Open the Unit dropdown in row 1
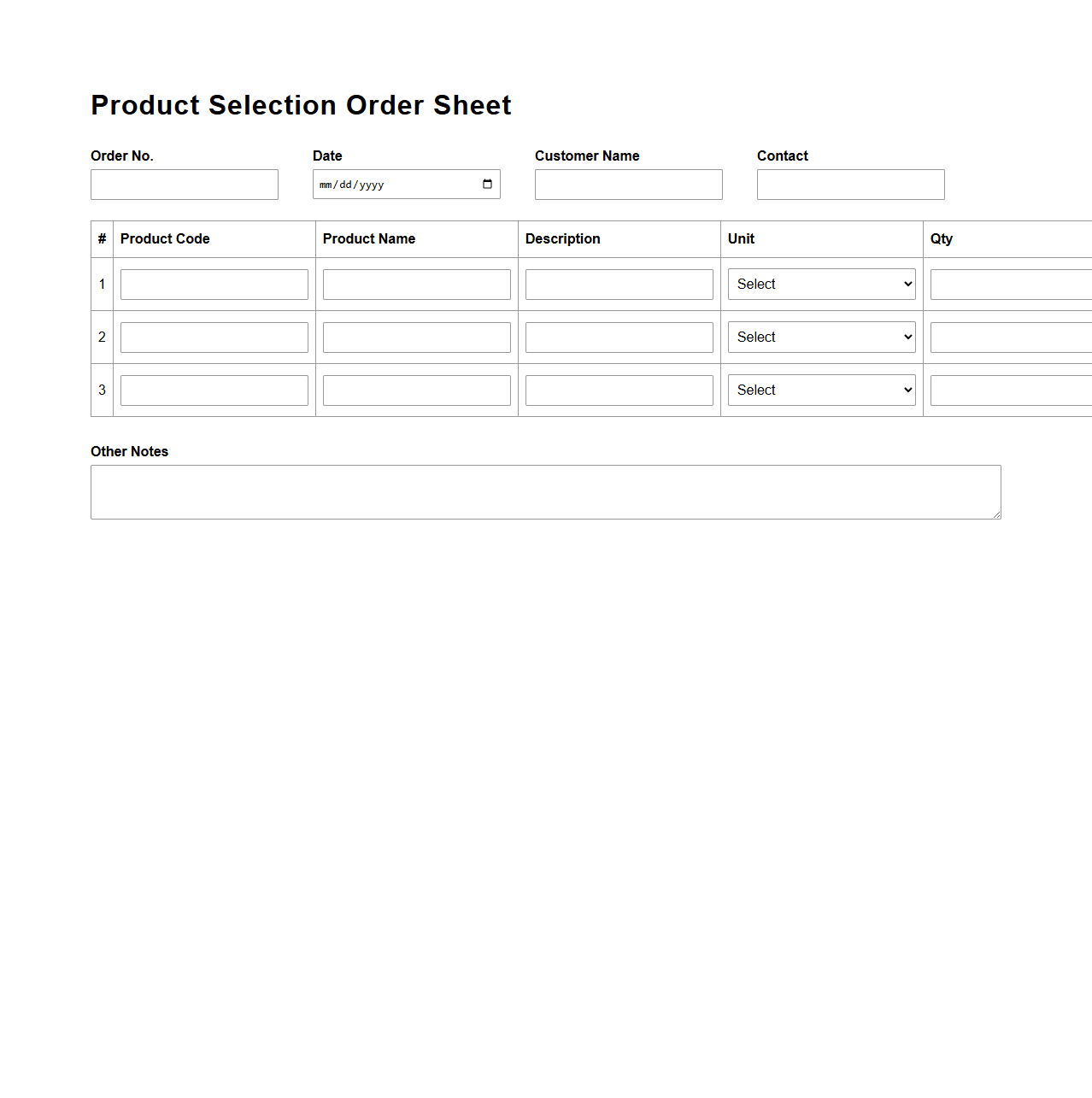Viewport: 1092px width, 1098px height. coord(820,284)
